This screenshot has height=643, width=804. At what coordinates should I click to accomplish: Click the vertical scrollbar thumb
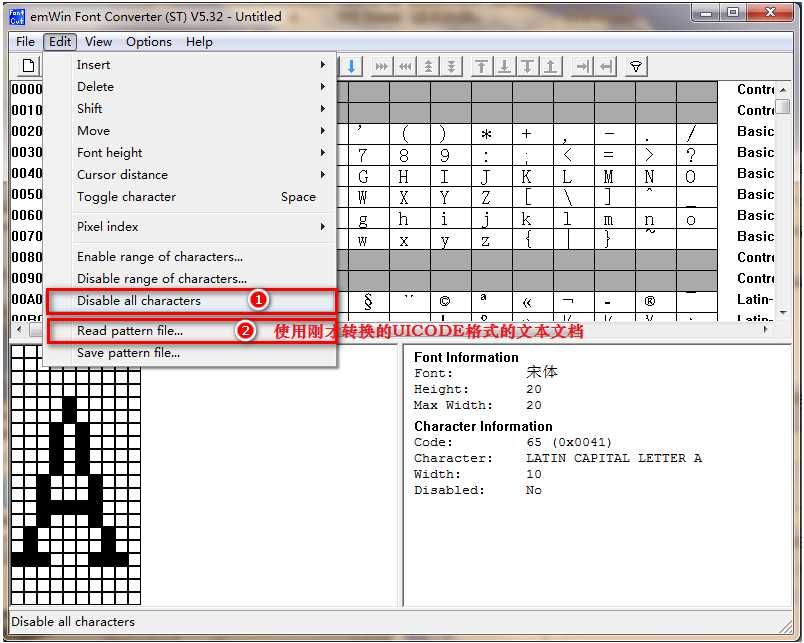783,106
